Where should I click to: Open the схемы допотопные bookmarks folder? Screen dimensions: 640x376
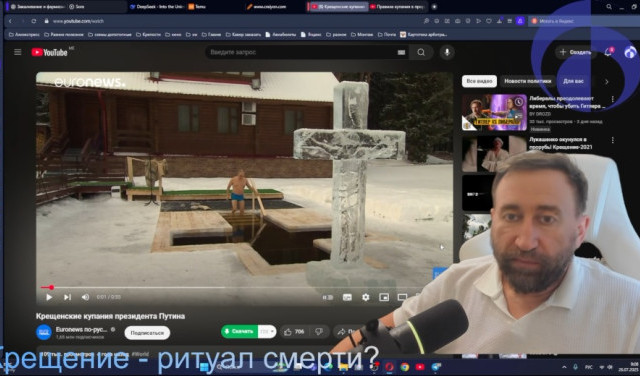(x=110, y=35)
